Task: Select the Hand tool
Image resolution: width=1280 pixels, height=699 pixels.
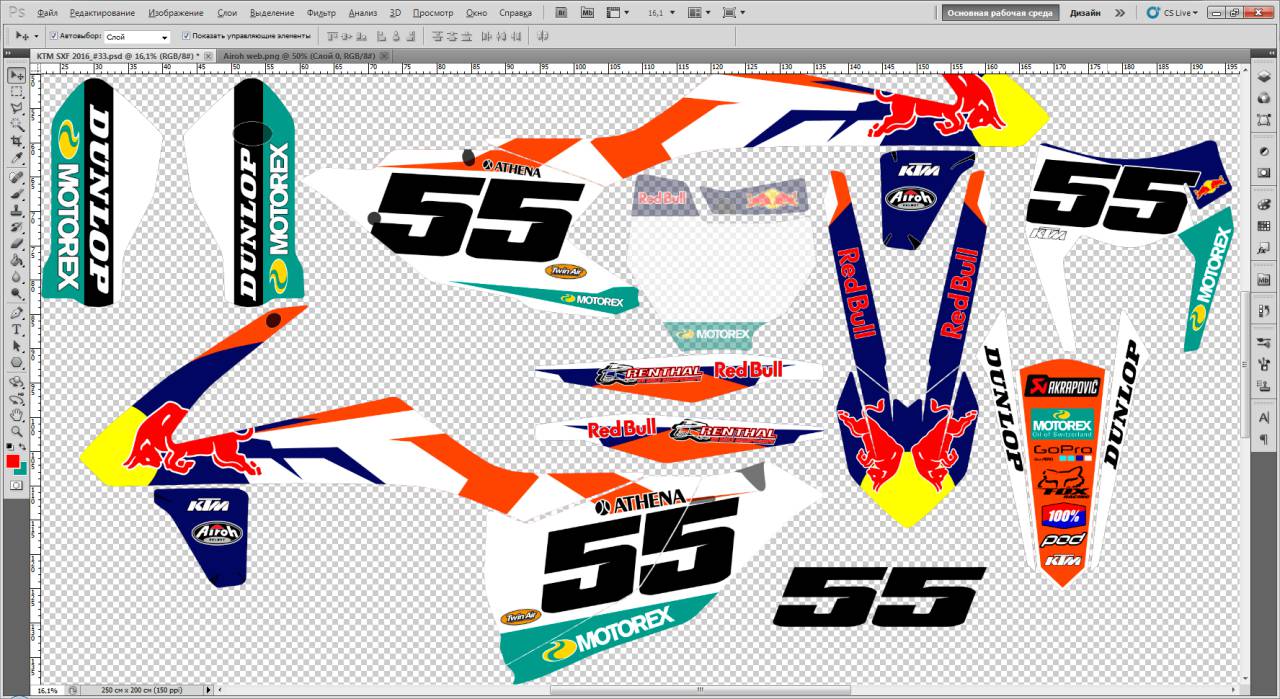Action: click(x=17, y=414)
